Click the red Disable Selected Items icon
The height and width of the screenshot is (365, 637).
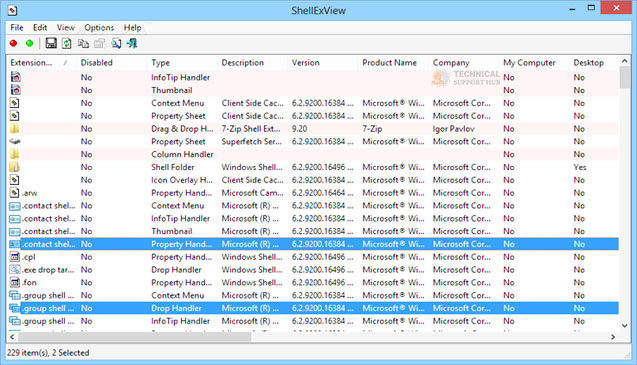pos(13,43)
